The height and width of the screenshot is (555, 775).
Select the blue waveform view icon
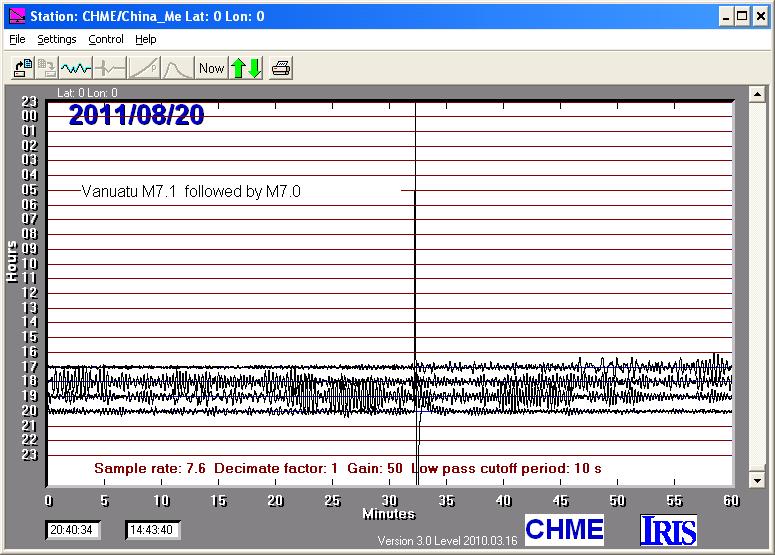coord(76,68)
